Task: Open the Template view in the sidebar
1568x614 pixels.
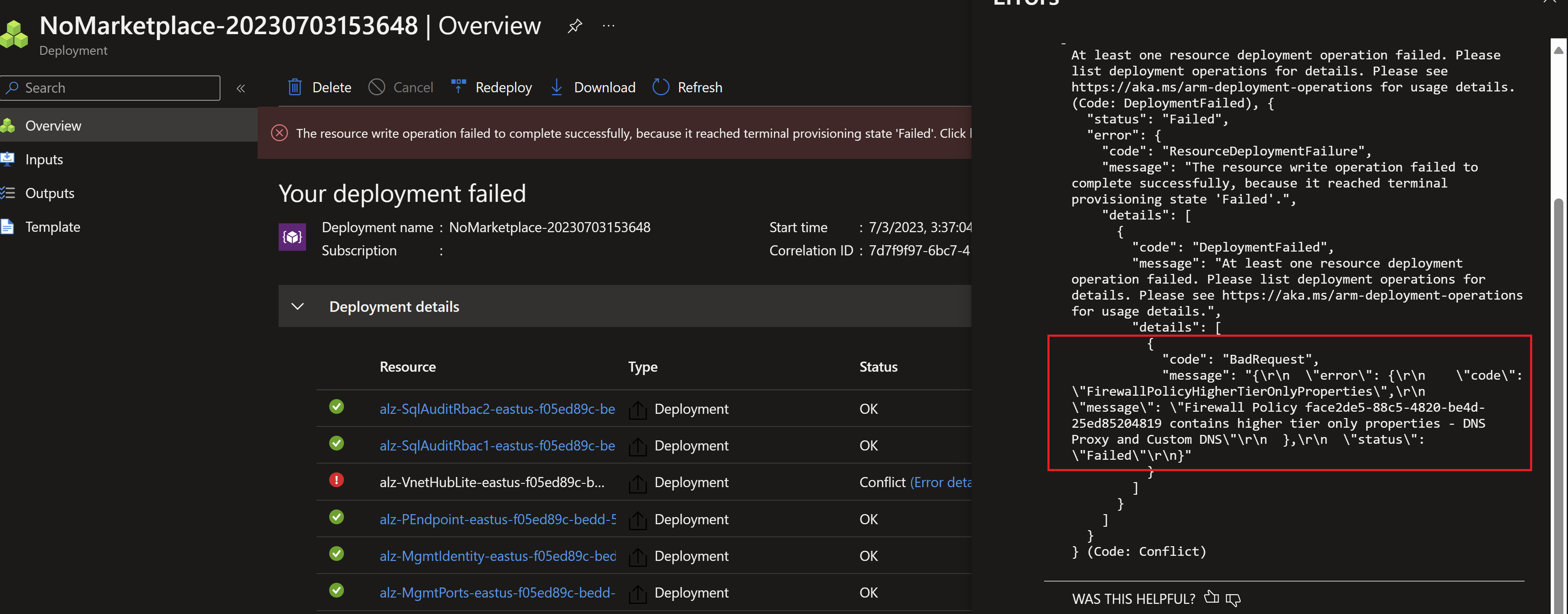Action: [x=53, y=226]
